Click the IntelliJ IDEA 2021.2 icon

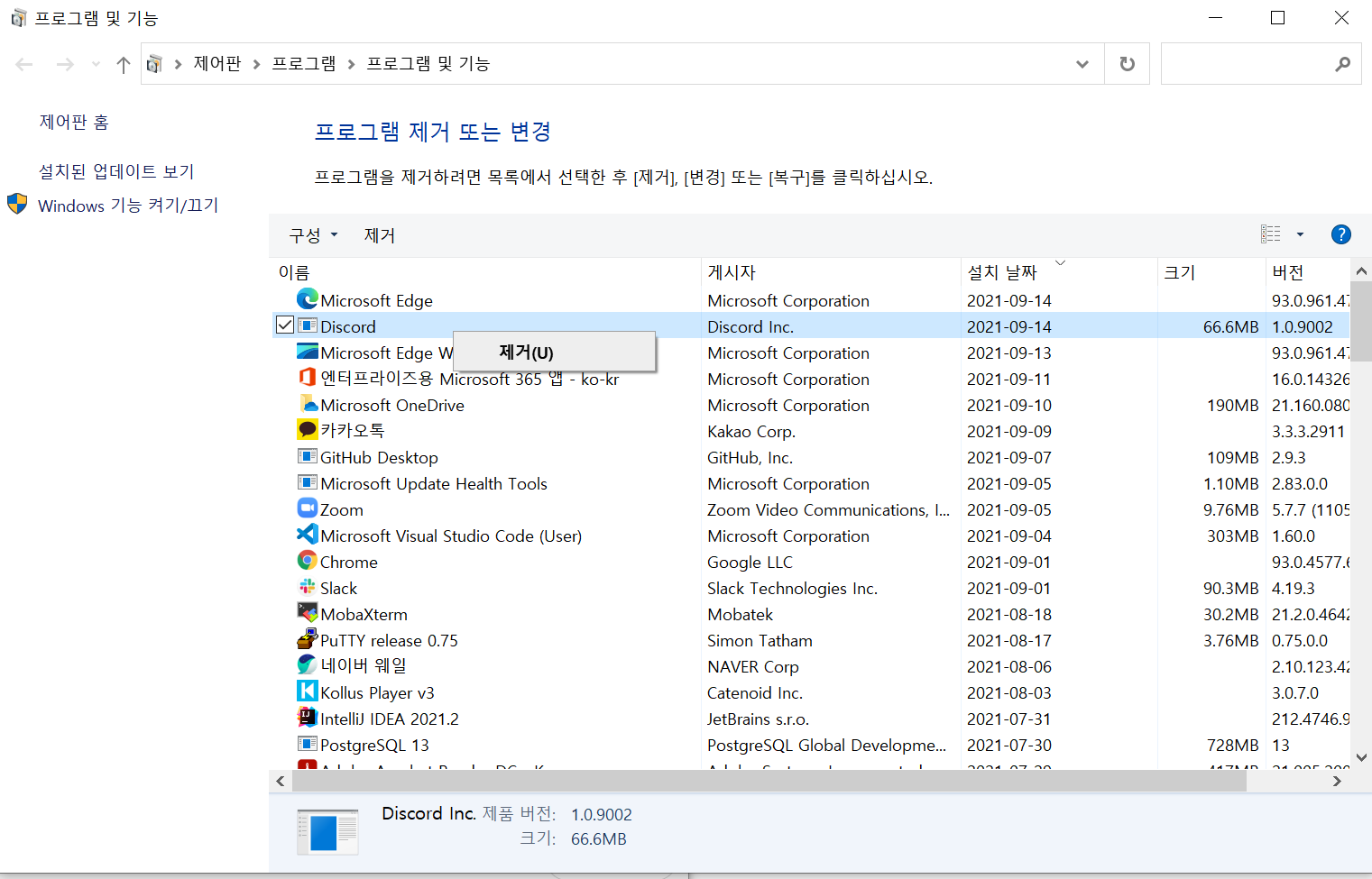coord(308,718)
